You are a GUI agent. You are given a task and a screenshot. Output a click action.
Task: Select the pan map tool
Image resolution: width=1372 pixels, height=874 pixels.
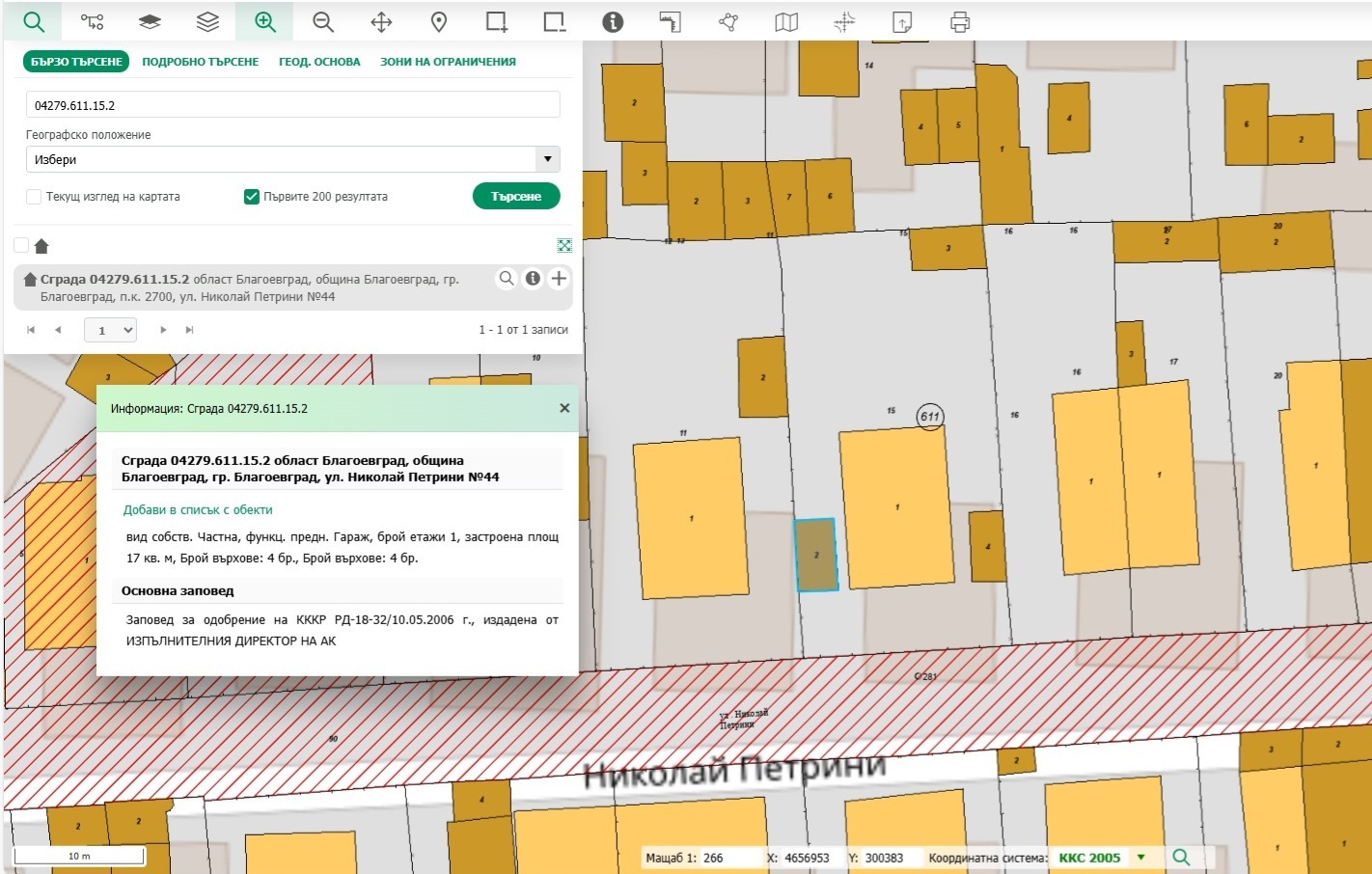[x=381, y=21]
